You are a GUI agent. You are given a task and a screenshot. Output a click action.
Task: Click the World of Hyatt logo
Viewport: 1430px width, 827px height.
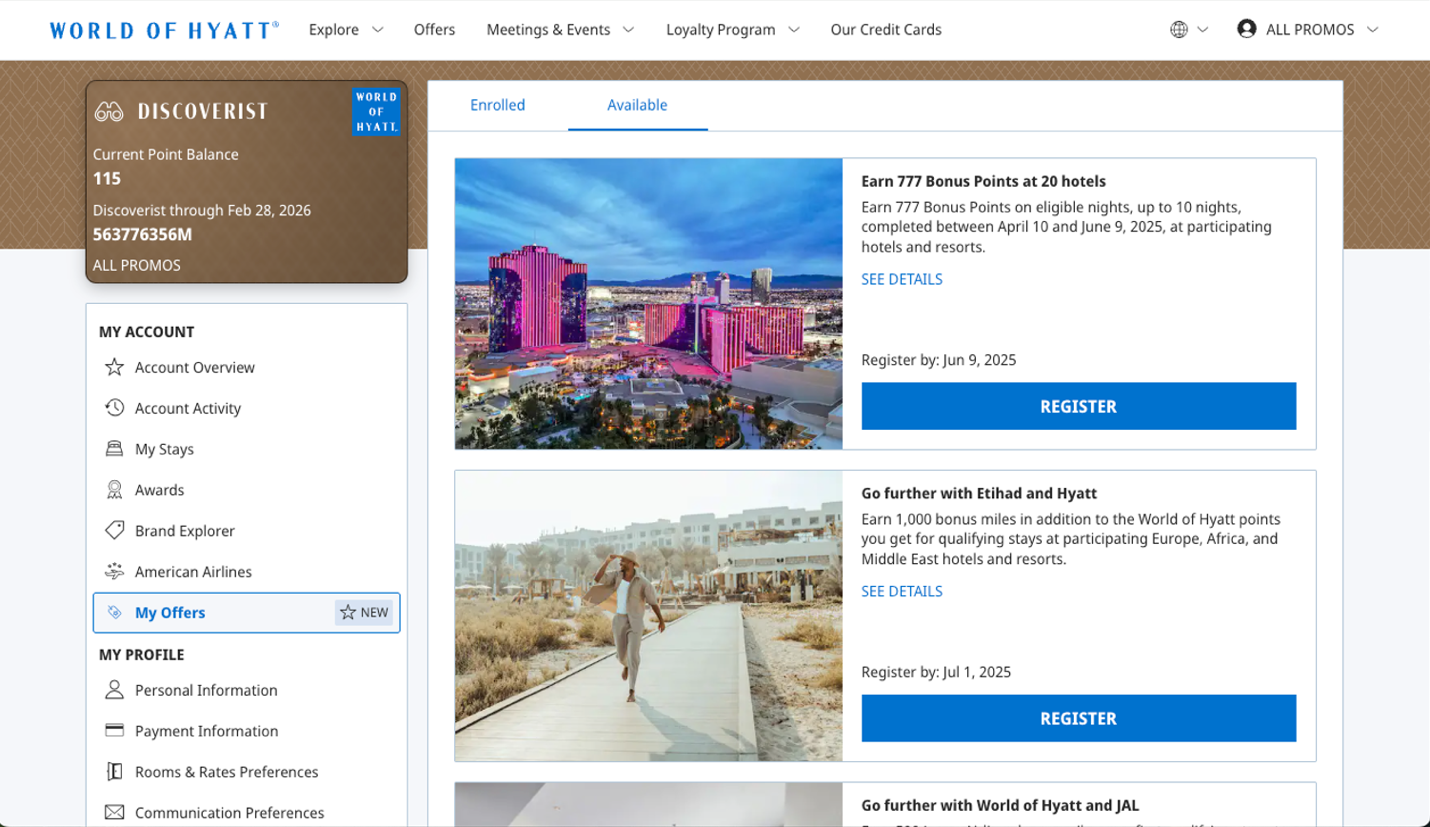(x=164, y=30)
